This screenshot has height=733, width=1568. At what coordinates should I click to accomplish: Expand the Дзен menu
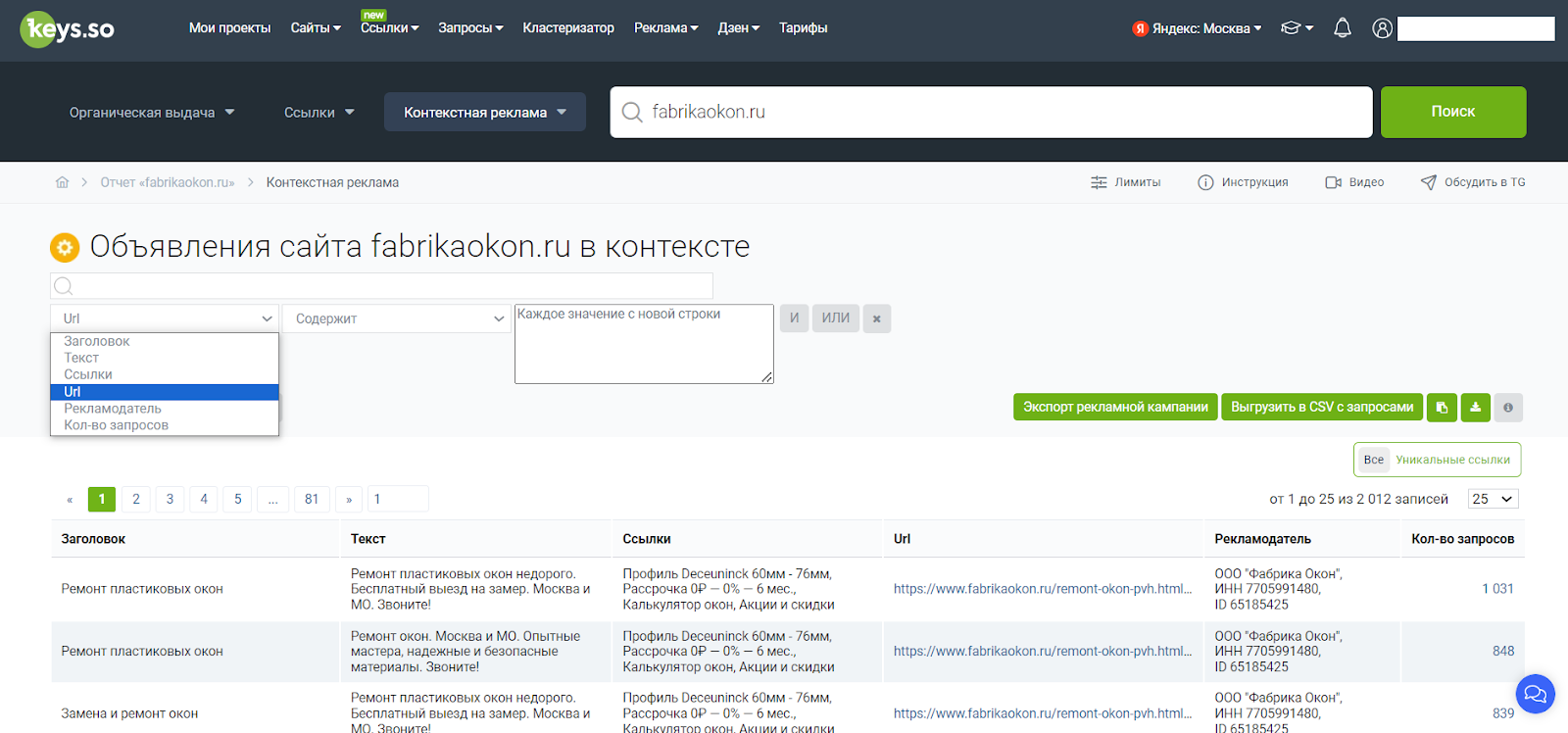(738, 28)
